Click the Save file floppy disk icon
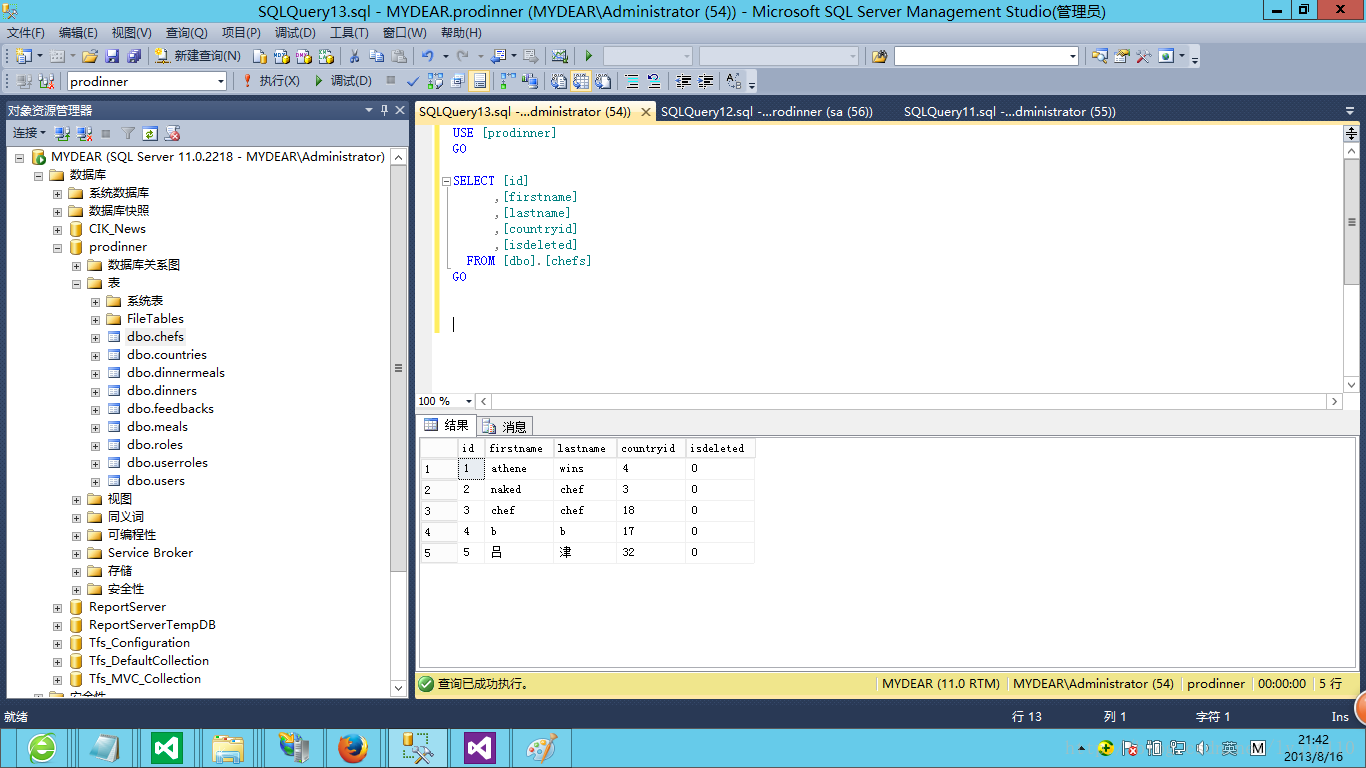Screen dimensions: 1366x768 pos(111,56)
